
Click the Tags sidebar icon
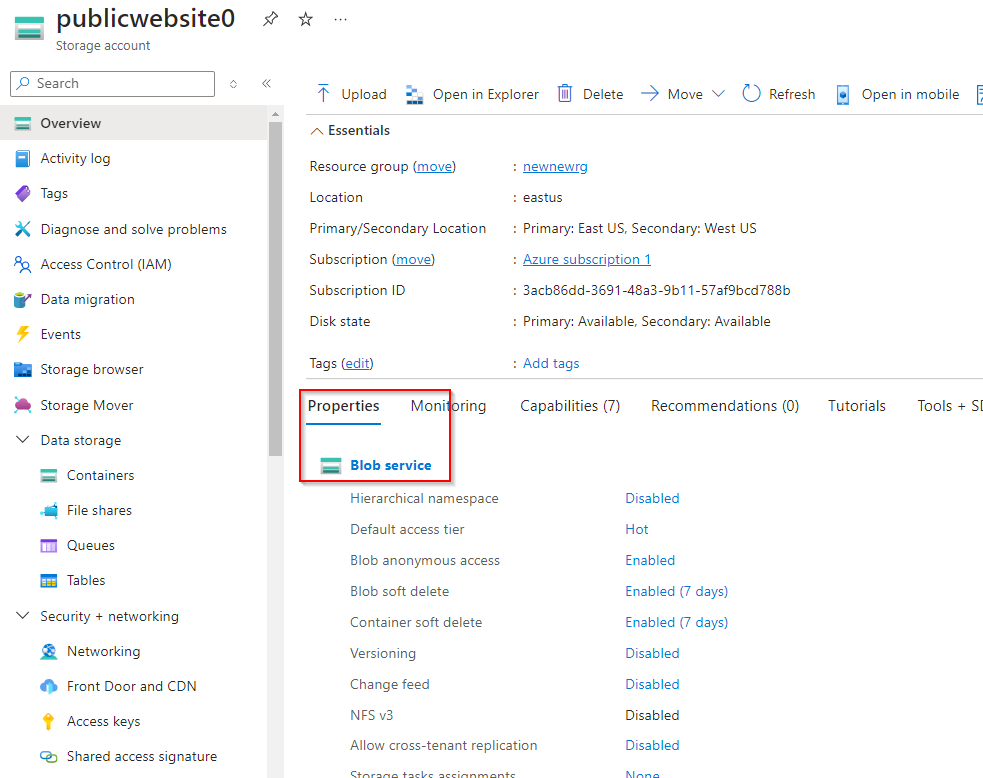point(23,194)
